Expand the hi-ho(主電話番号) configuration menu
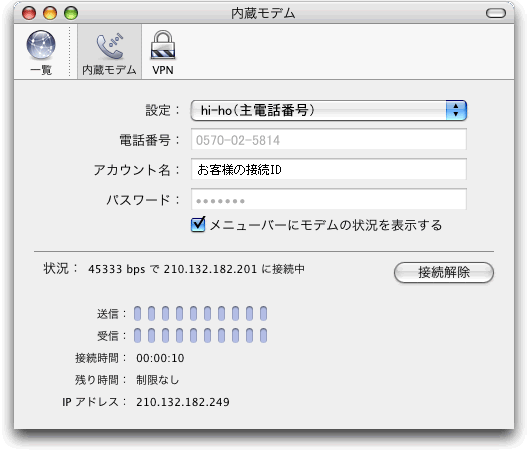The height and width of the screenshot is (452, 528). (x=328, y=110)
